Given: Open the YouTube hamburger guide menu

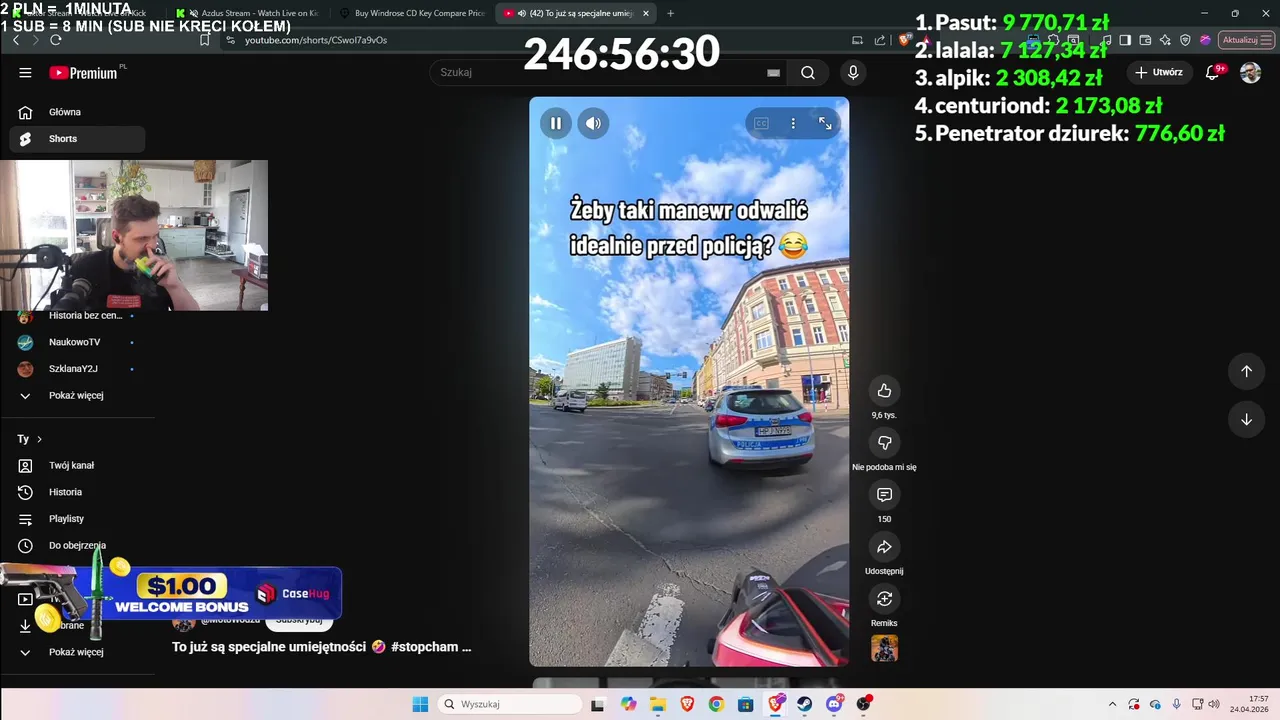Looking at the screenshot, I should [x=25, y=72].
